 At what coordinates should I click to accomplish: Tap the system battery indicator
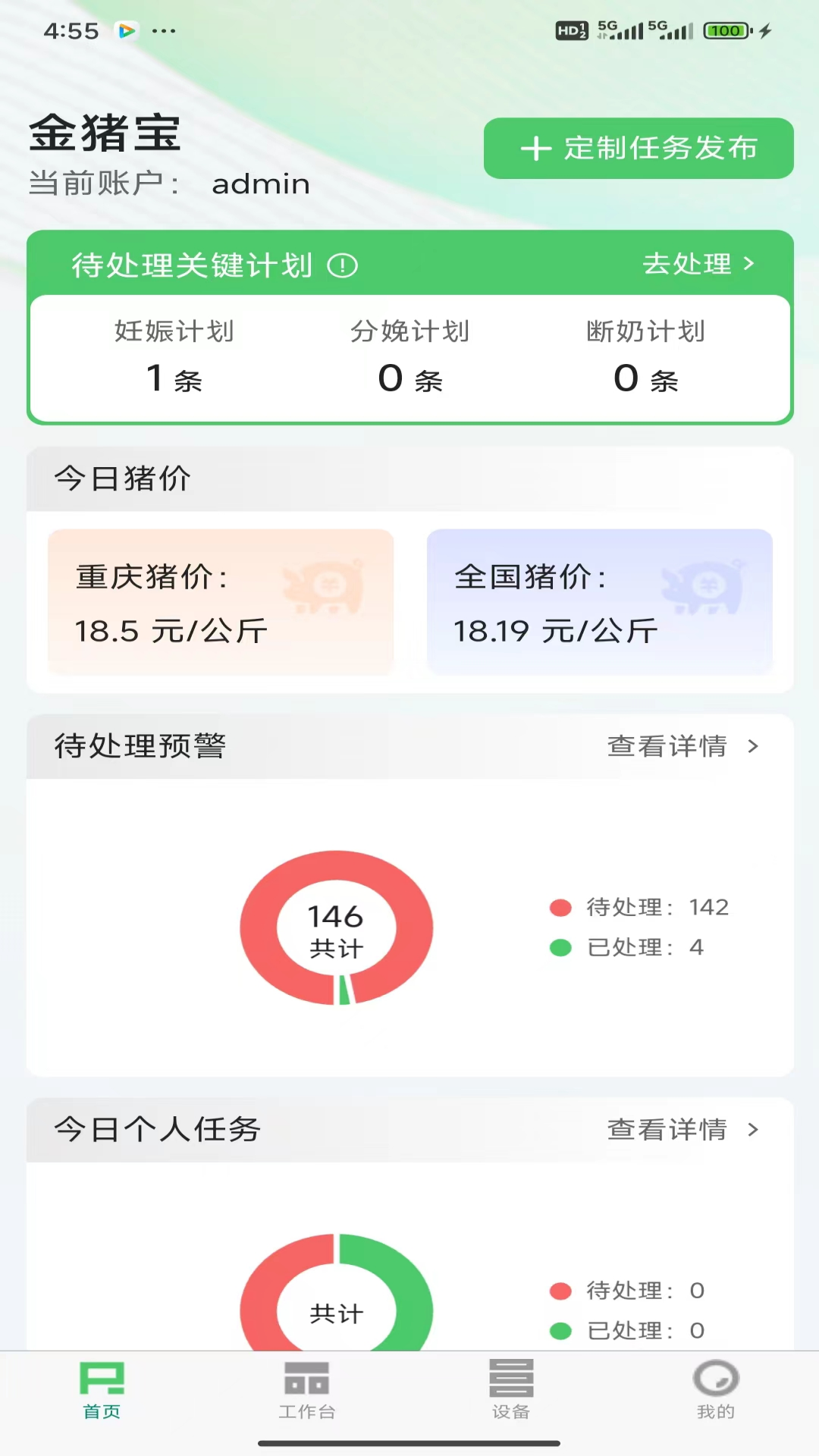point(726,31)
